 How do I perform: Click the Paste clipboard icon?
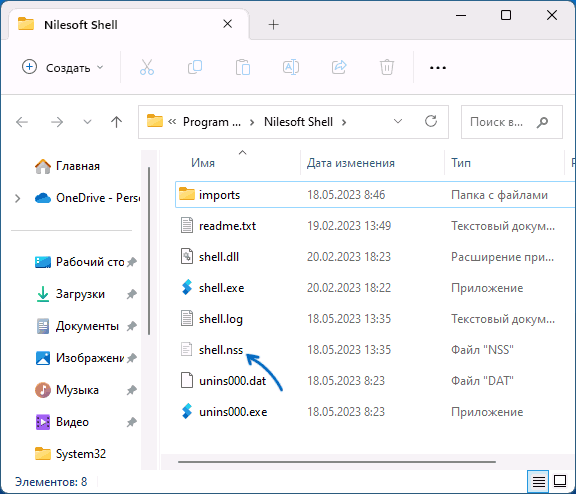[x=243, y=67]
